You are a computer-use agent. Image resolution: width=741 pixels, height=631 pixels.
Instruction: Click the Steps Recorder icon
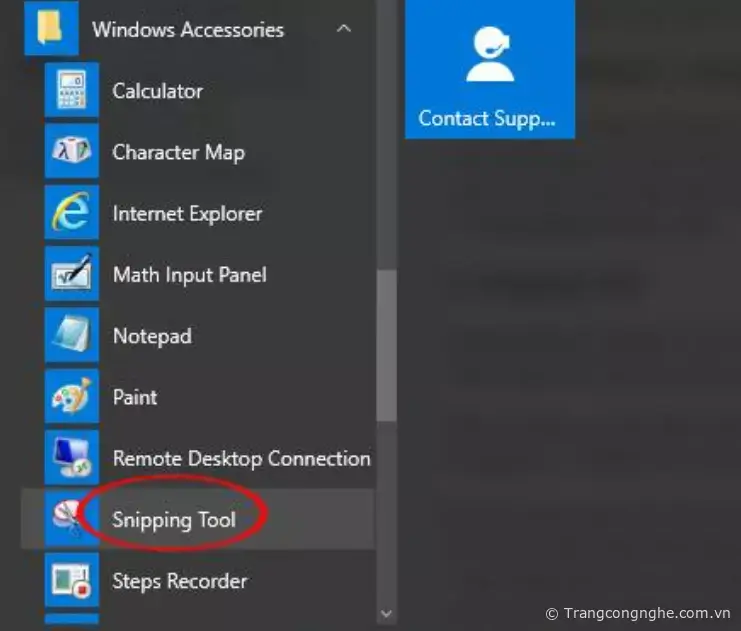pos(71,581)
